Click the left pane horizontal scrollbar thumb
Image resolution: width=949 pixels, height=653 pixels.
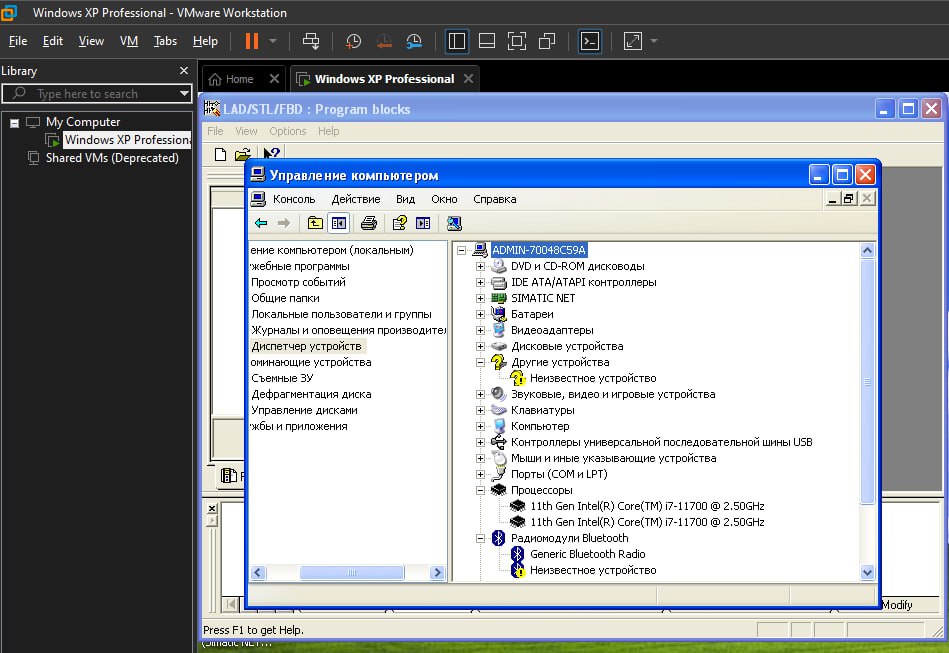click(x=352, y=573)
